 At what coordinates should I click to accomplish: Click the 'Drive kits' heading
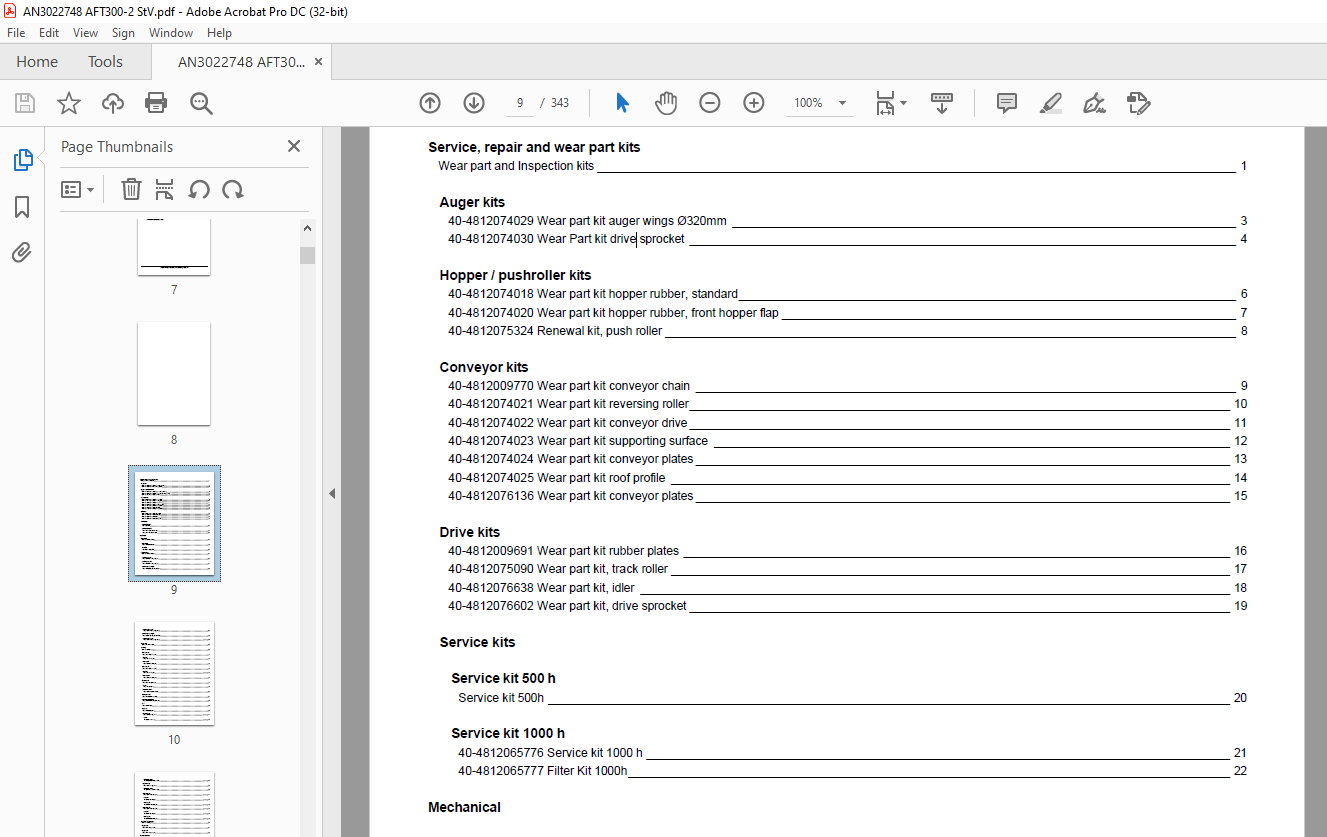coord(470,532)
